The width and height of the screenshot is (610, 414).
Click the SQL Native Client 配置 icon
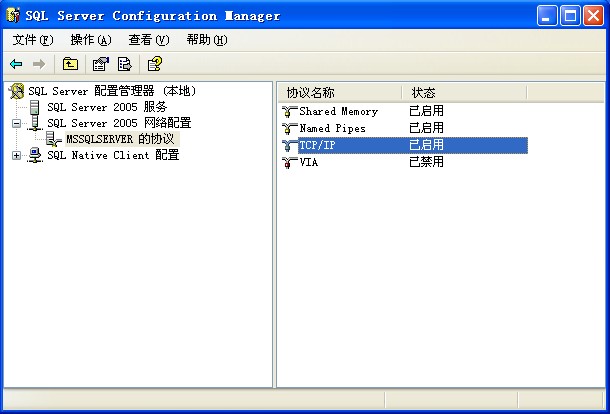click(x=35, y=155)
